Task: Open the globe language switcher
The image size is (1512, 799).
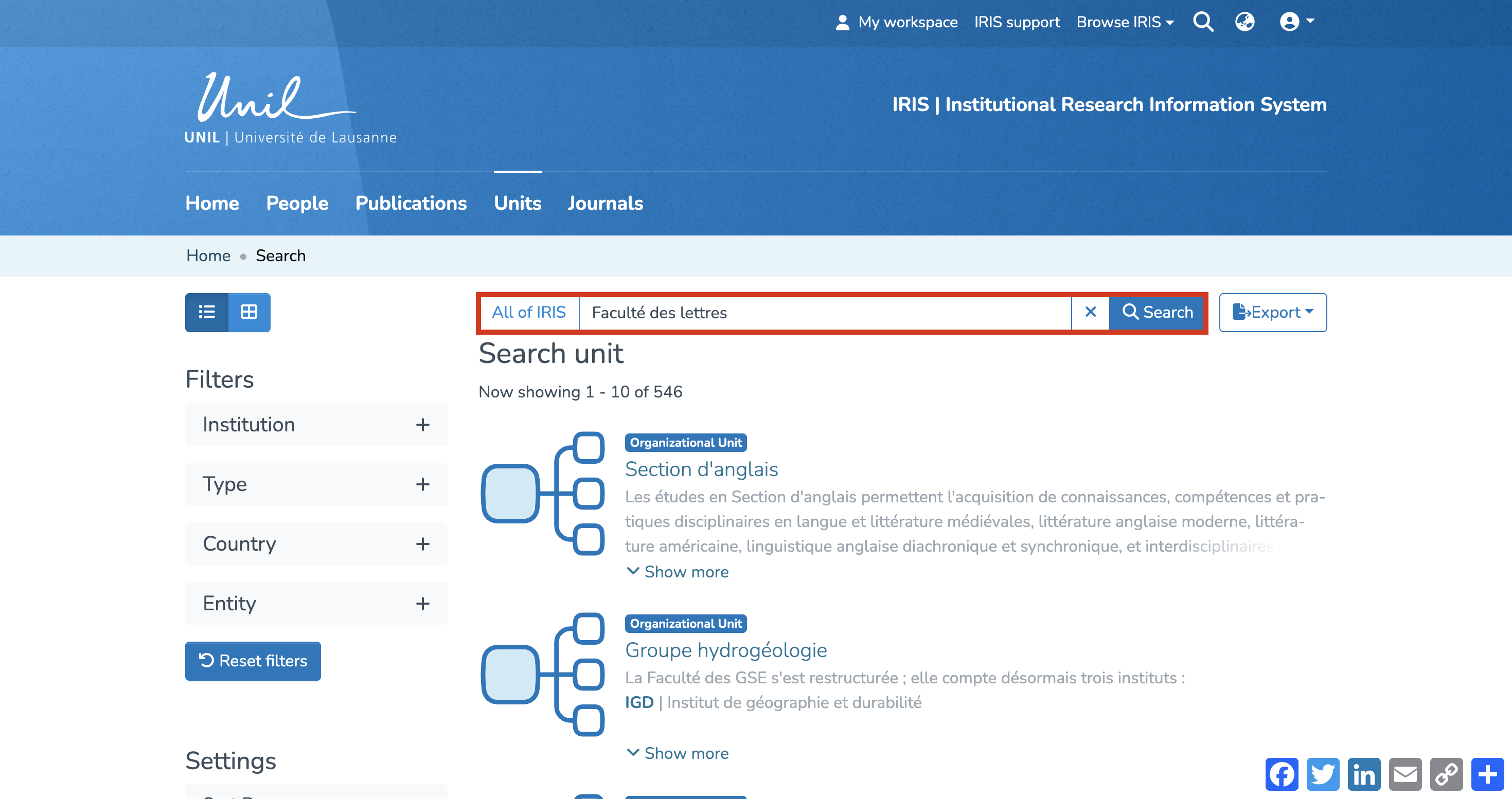Action: click(x=1244, y=22)
